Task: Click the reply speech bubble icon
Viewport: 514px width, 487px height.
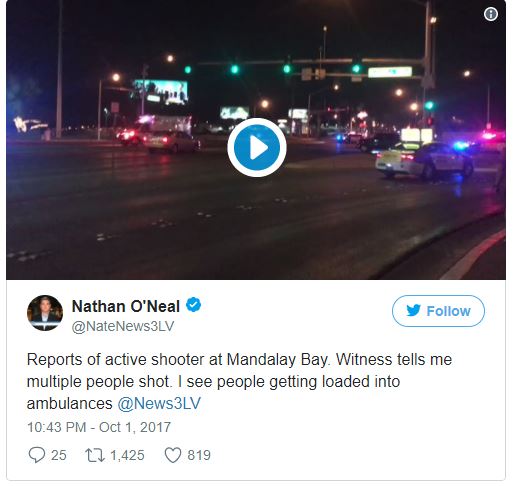Action: click(x=37, y=455)
